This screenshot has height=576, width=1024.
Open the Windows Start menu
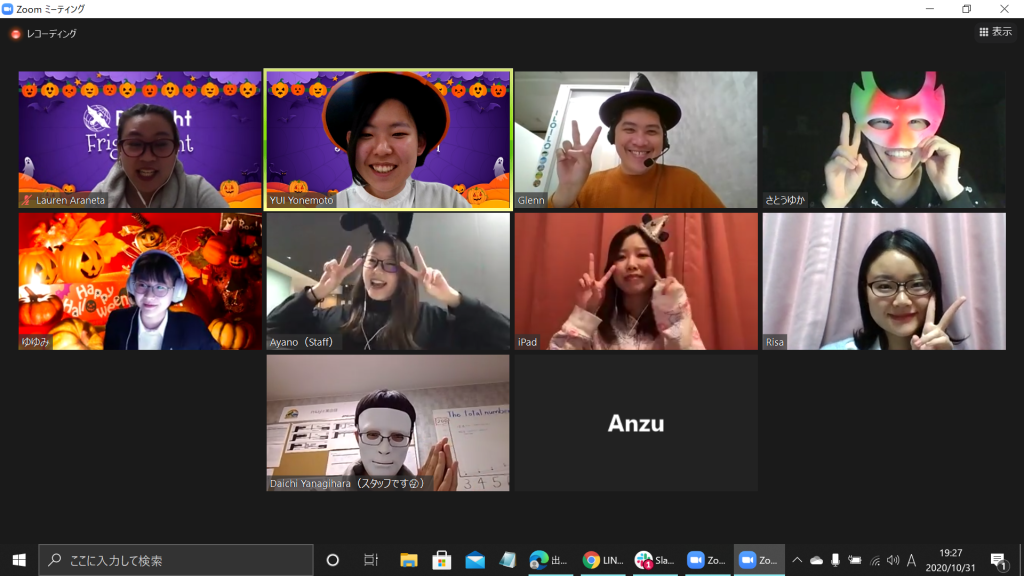[18, 560]
